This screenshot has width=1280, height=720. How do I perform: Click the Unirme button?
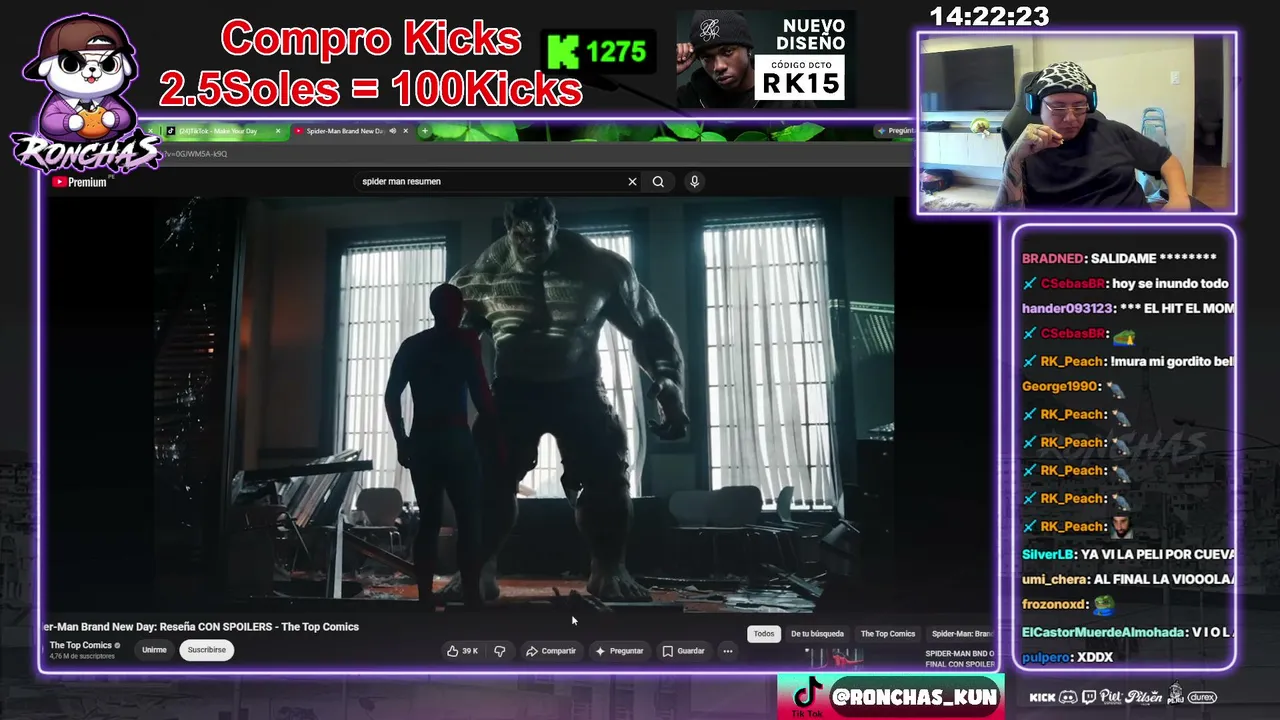point(154,650)
